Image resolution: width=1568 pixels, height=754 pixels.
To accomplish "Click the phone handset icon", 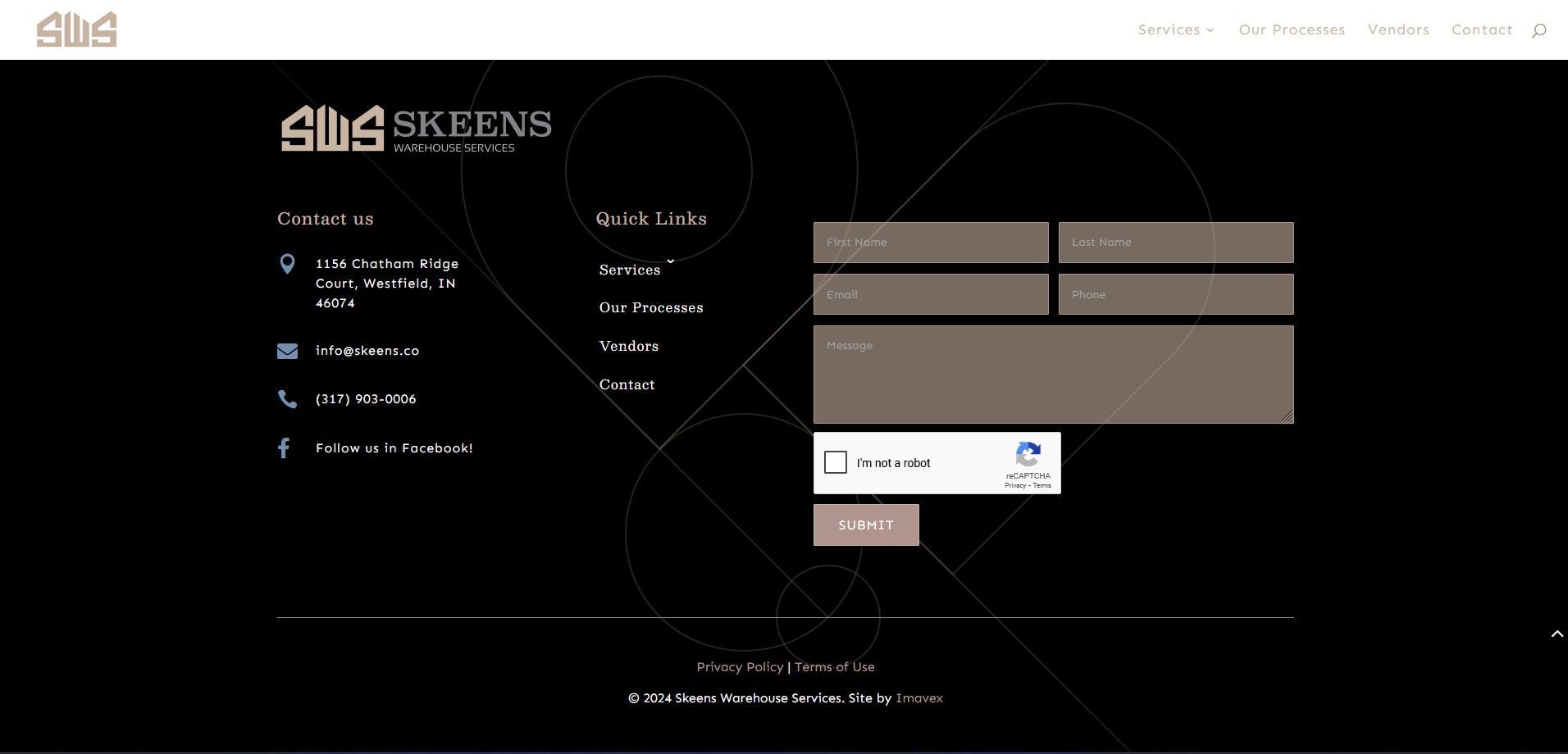I will [287, 399].
